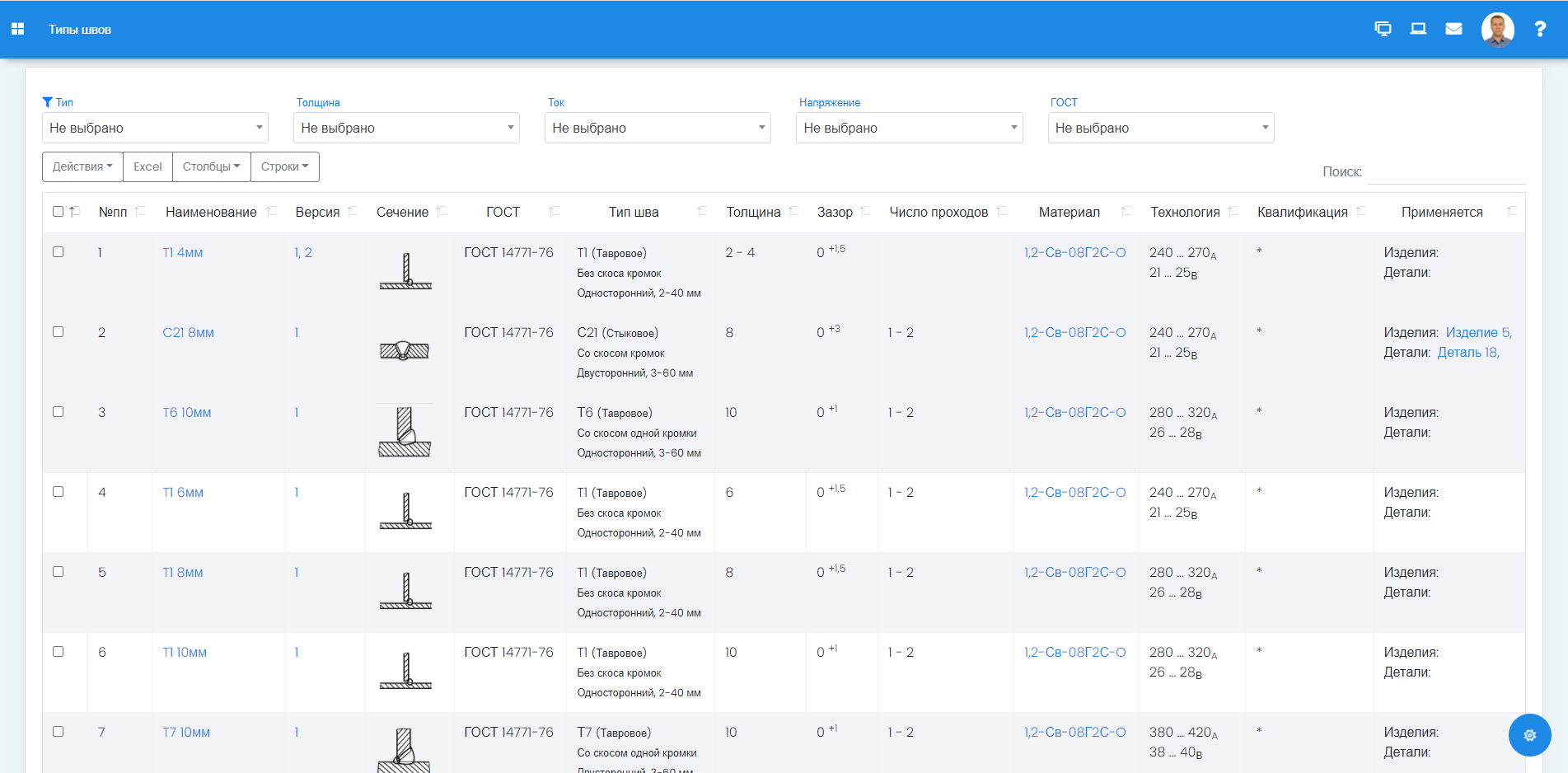The width and height of the screenshot is (1568, 773).
Task: Check the select-all checkbox in table header
Action: 58,211
